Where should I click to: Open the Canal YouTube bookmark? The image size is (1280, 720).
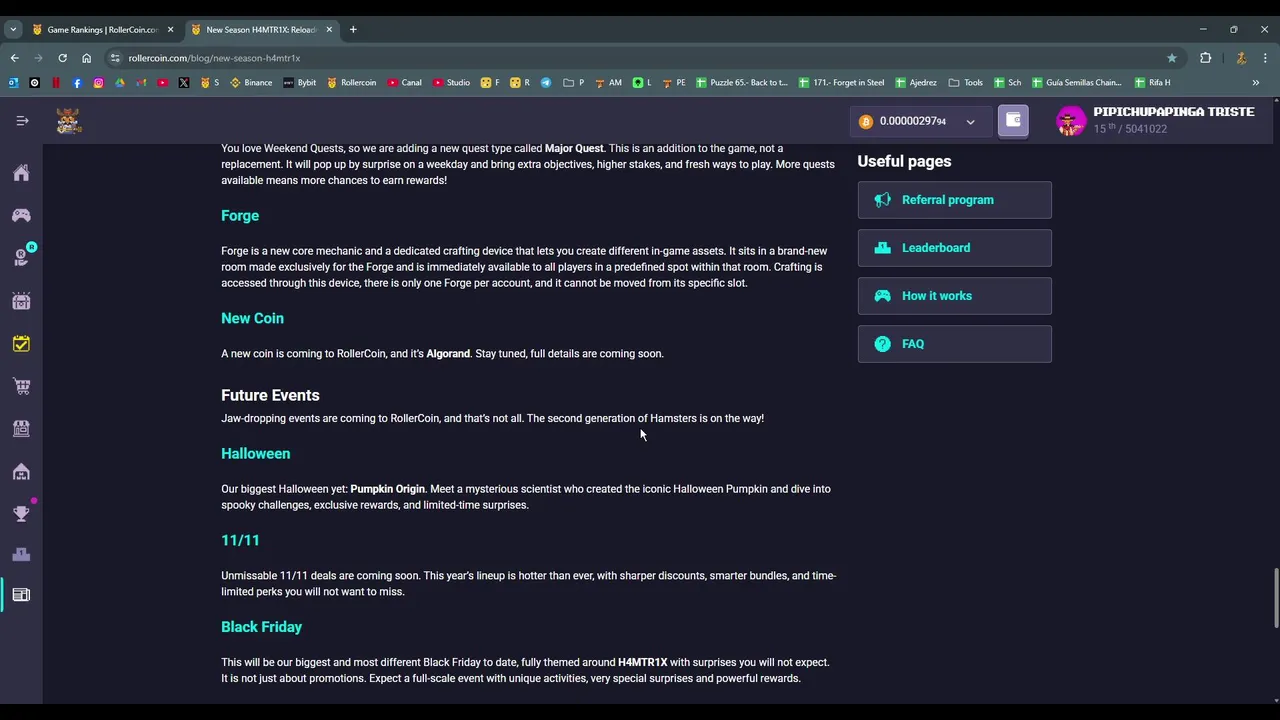coord(405,83)
